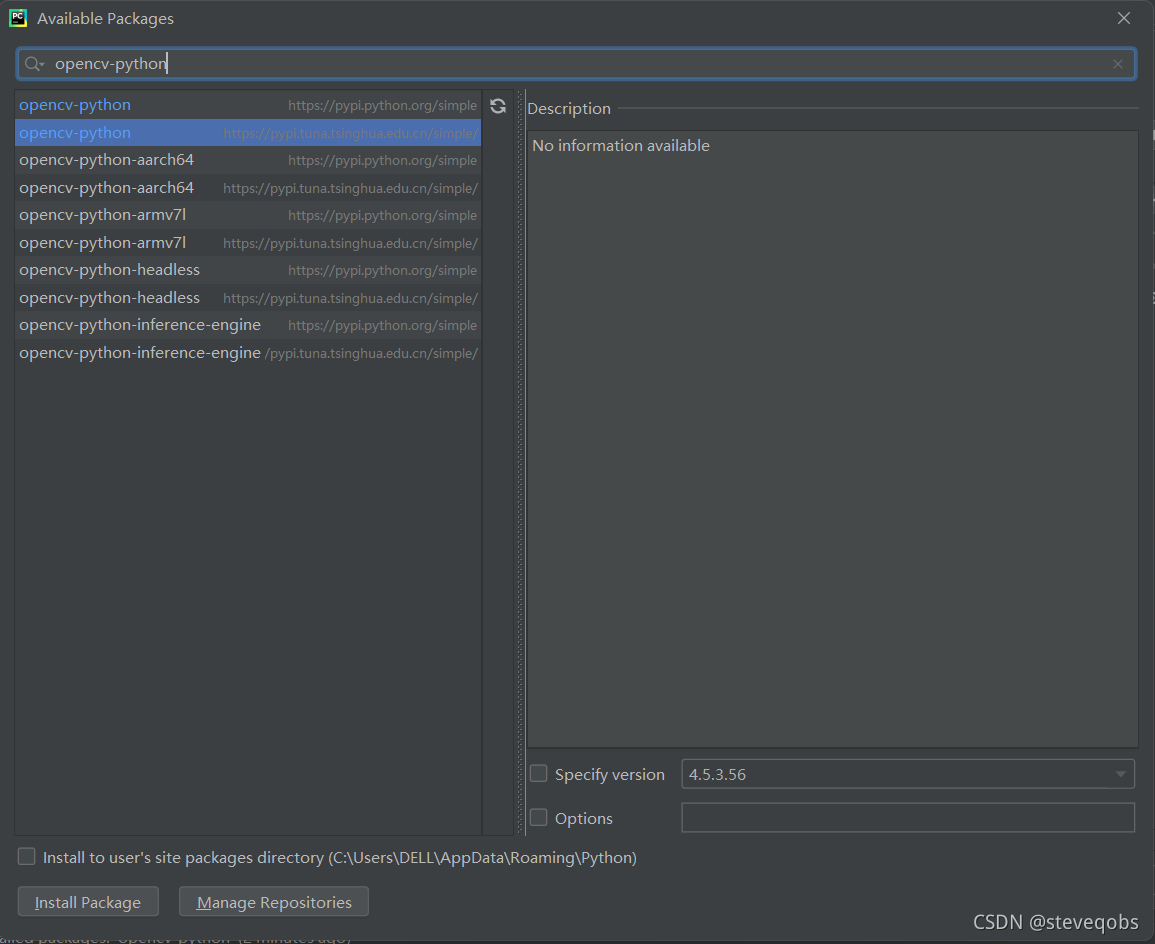The image size is (1155, 944).
Task: Check Install to user's site packages directory
Action: [27, 856]
